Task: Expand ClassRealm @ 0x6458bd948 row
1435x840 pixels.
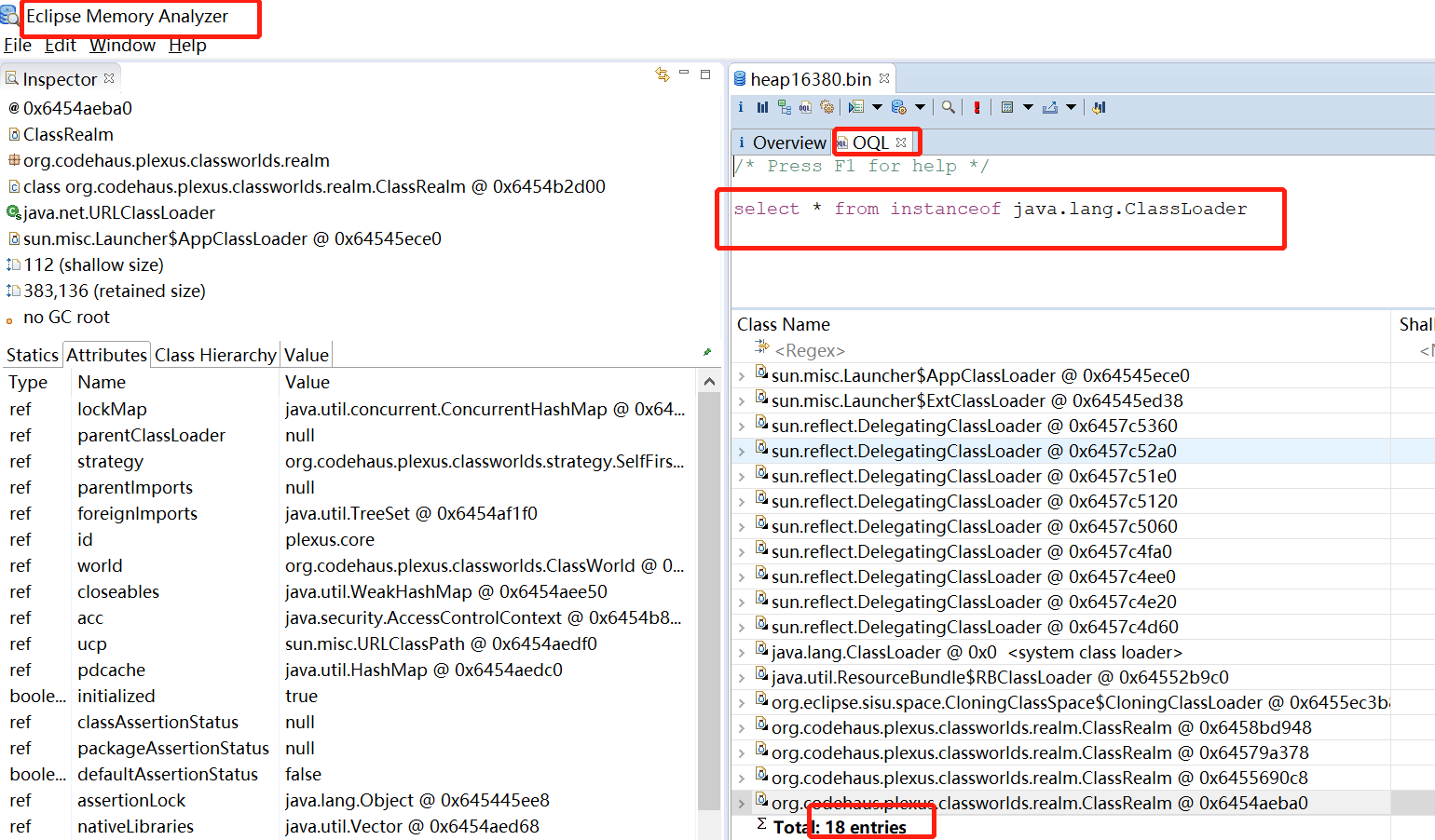Action: 742,728
